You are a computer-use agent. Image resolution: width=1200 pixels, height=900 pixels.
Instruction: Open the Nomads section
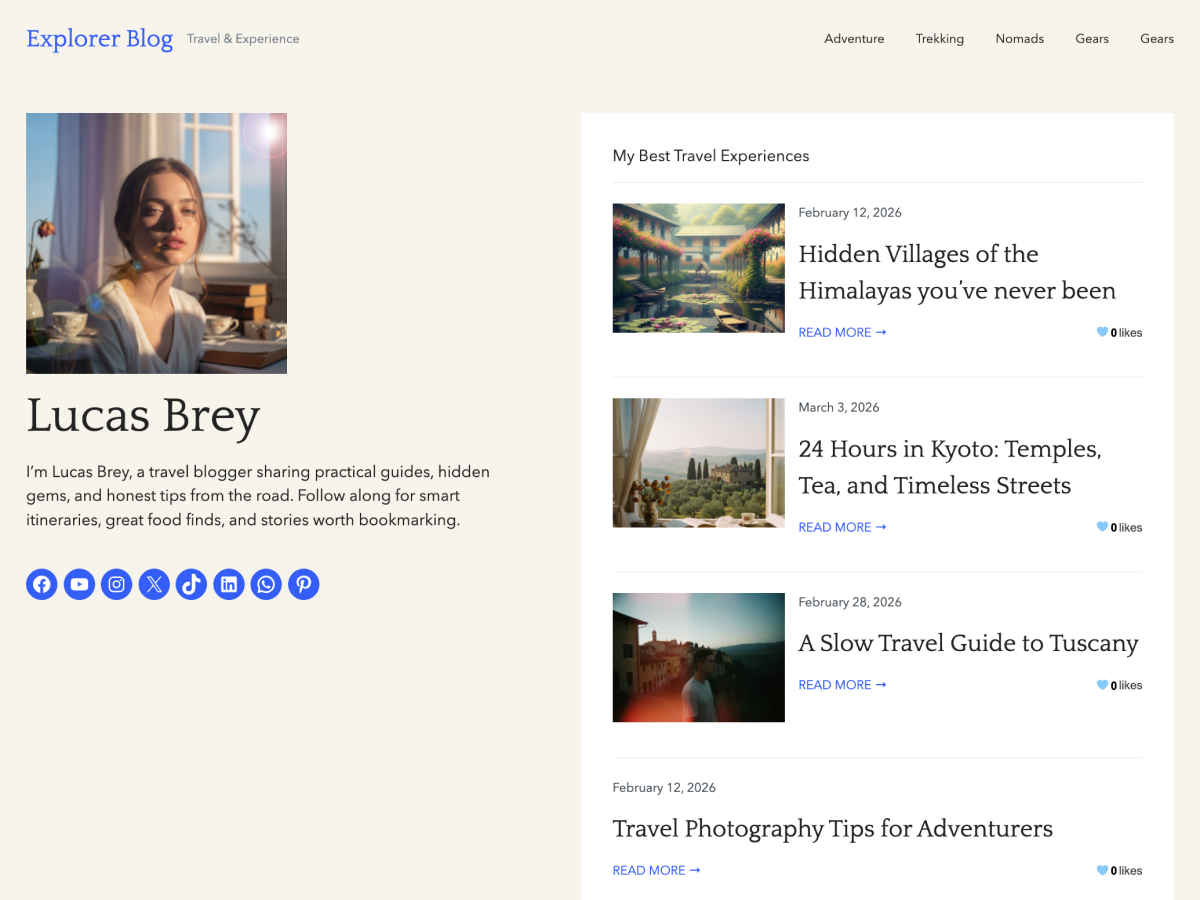click(x=1020, y=38)
